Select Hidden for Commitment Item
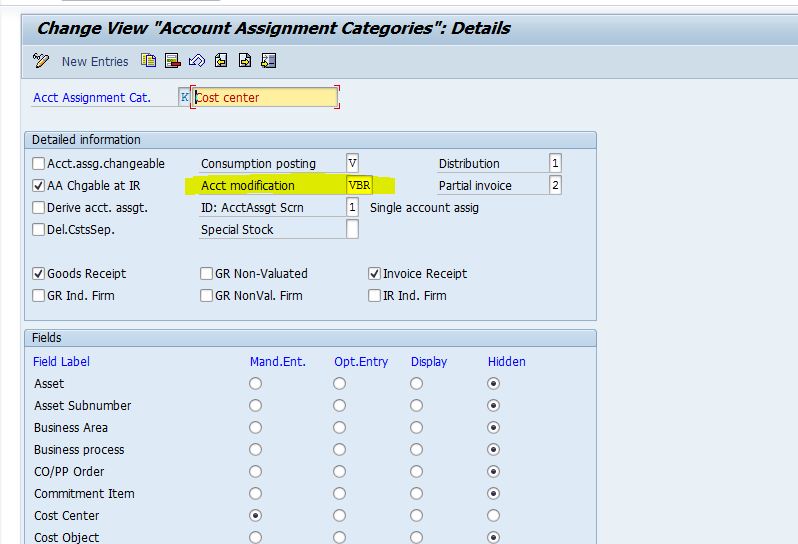Screen dimensions: 798x544 [493, 493]
